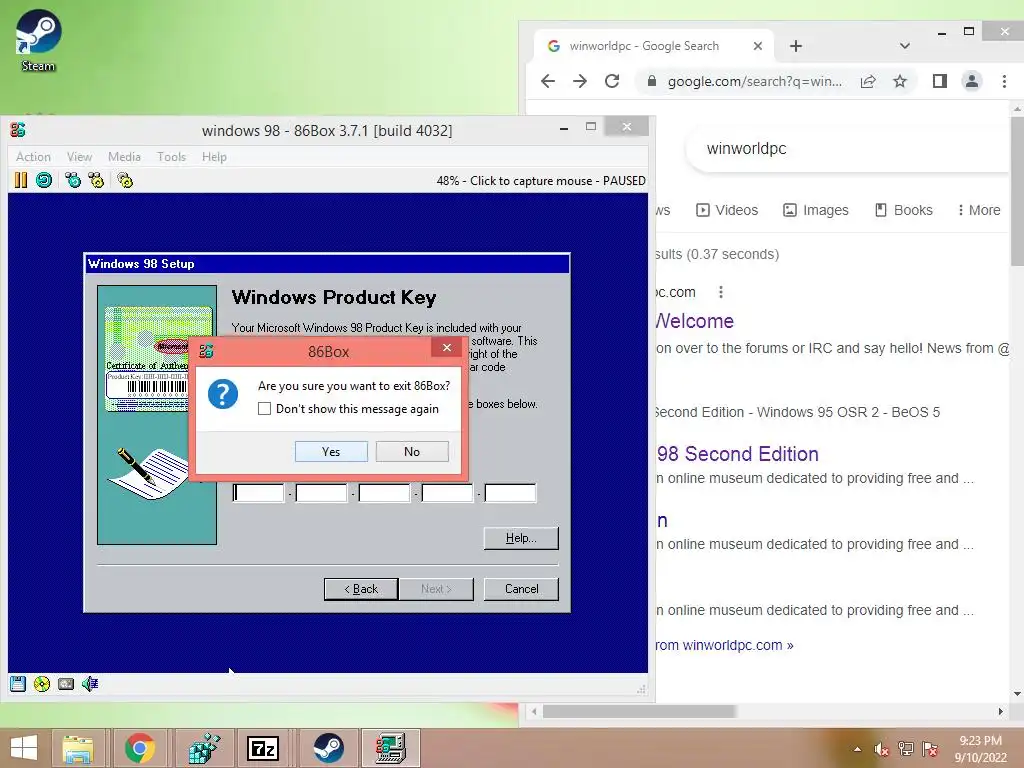
Task: Click hard disk icon in 86Box status bar
Action: (66, 684)
